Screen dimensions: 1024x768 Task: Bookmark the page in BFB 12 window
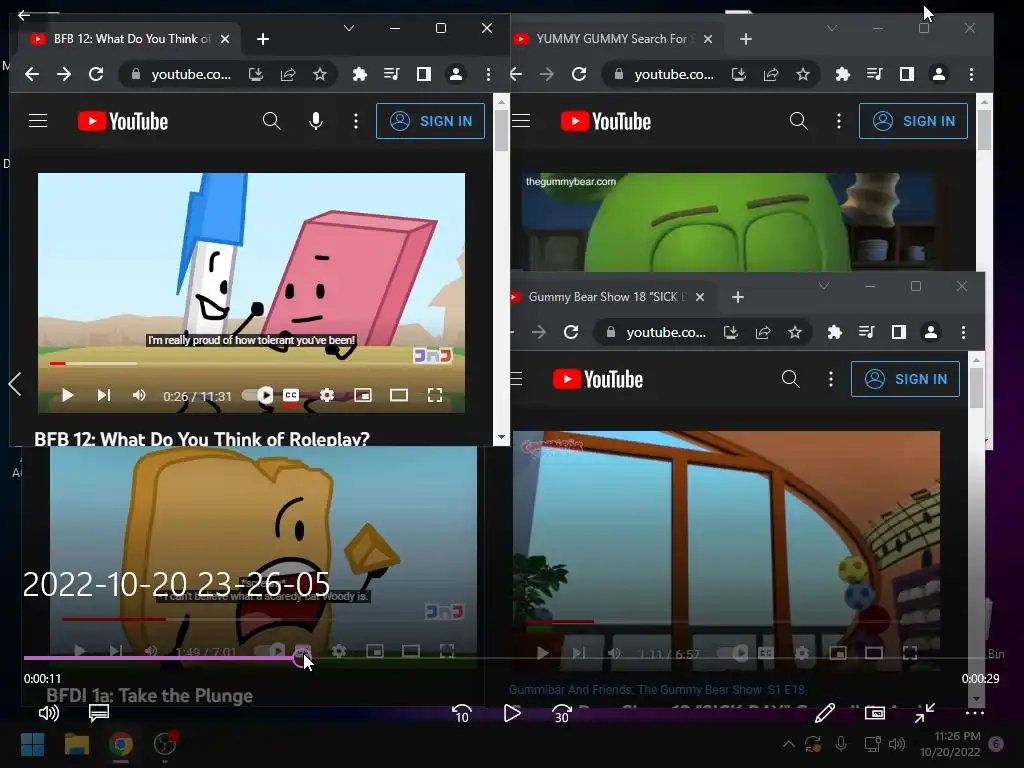[x=319, y=74]
